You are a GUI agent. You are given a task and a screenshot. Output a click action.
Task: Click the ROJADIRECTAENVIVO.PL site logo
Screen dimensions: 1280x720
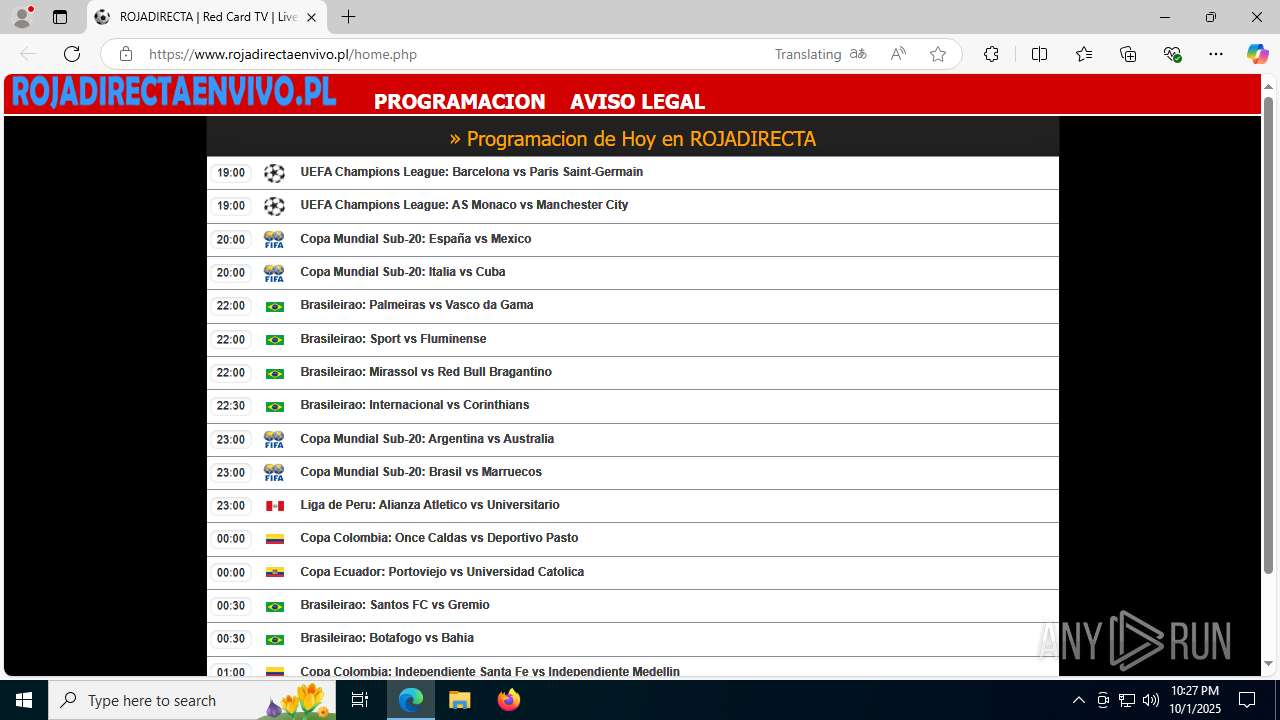pos(174,91)
